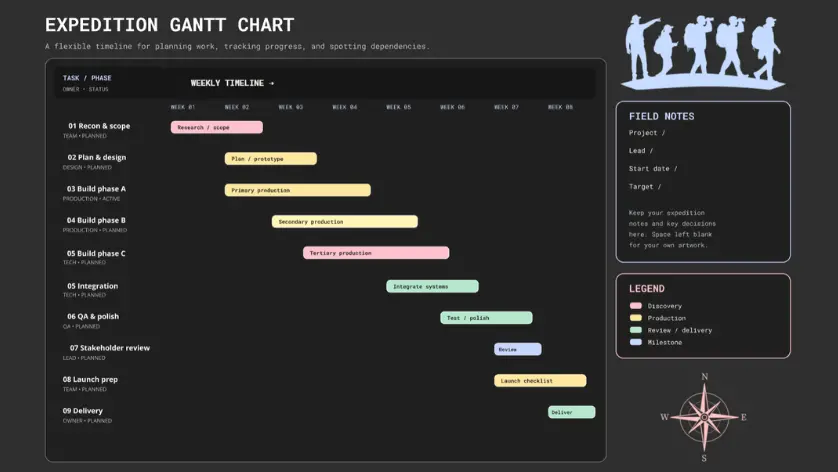Viewport: 838px width, 472px height.
Task: Click the WEEK 05 column header
Action: coord(399,107)
